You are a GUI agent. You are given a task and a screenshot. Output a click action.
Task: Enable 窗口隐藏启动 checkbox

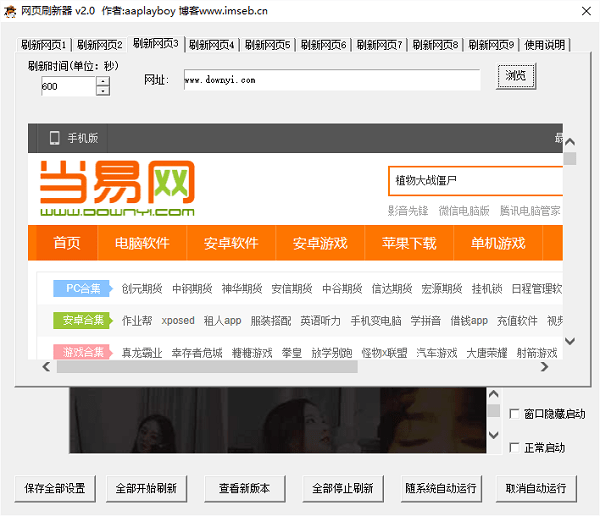[514, 414]
